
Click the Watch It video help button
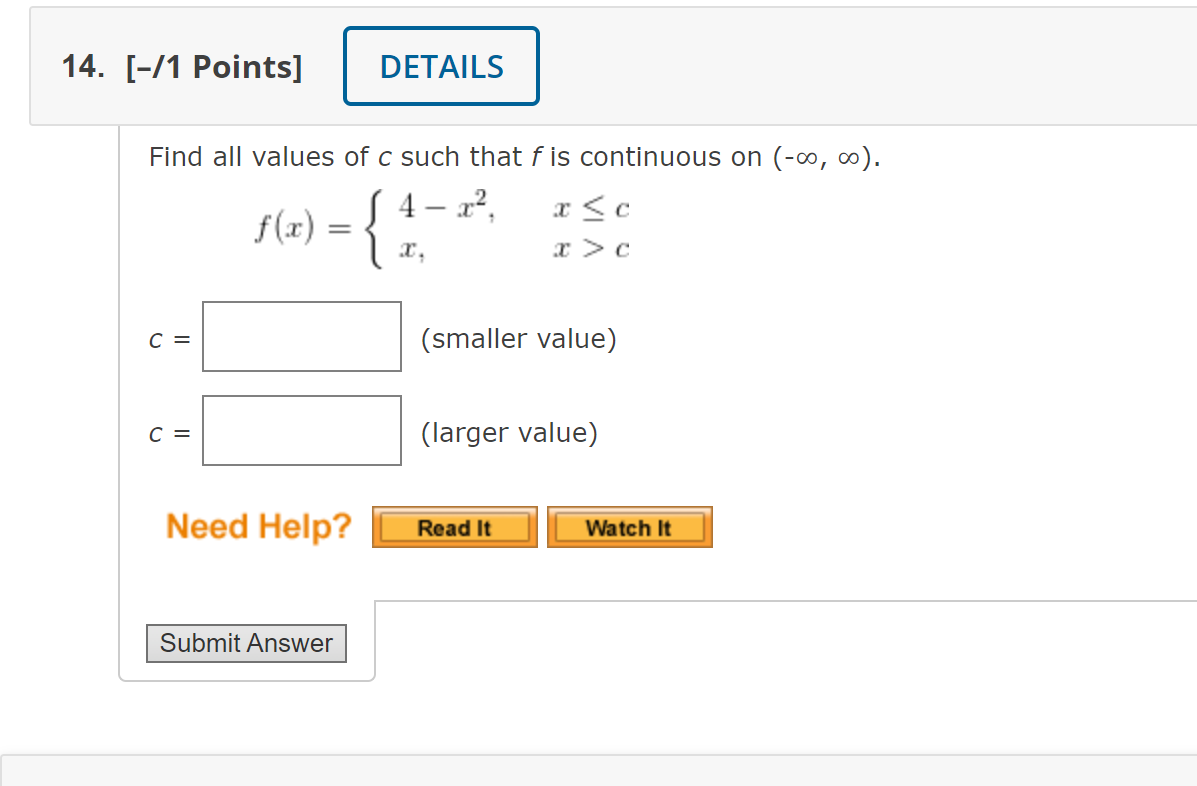point(629,527)
